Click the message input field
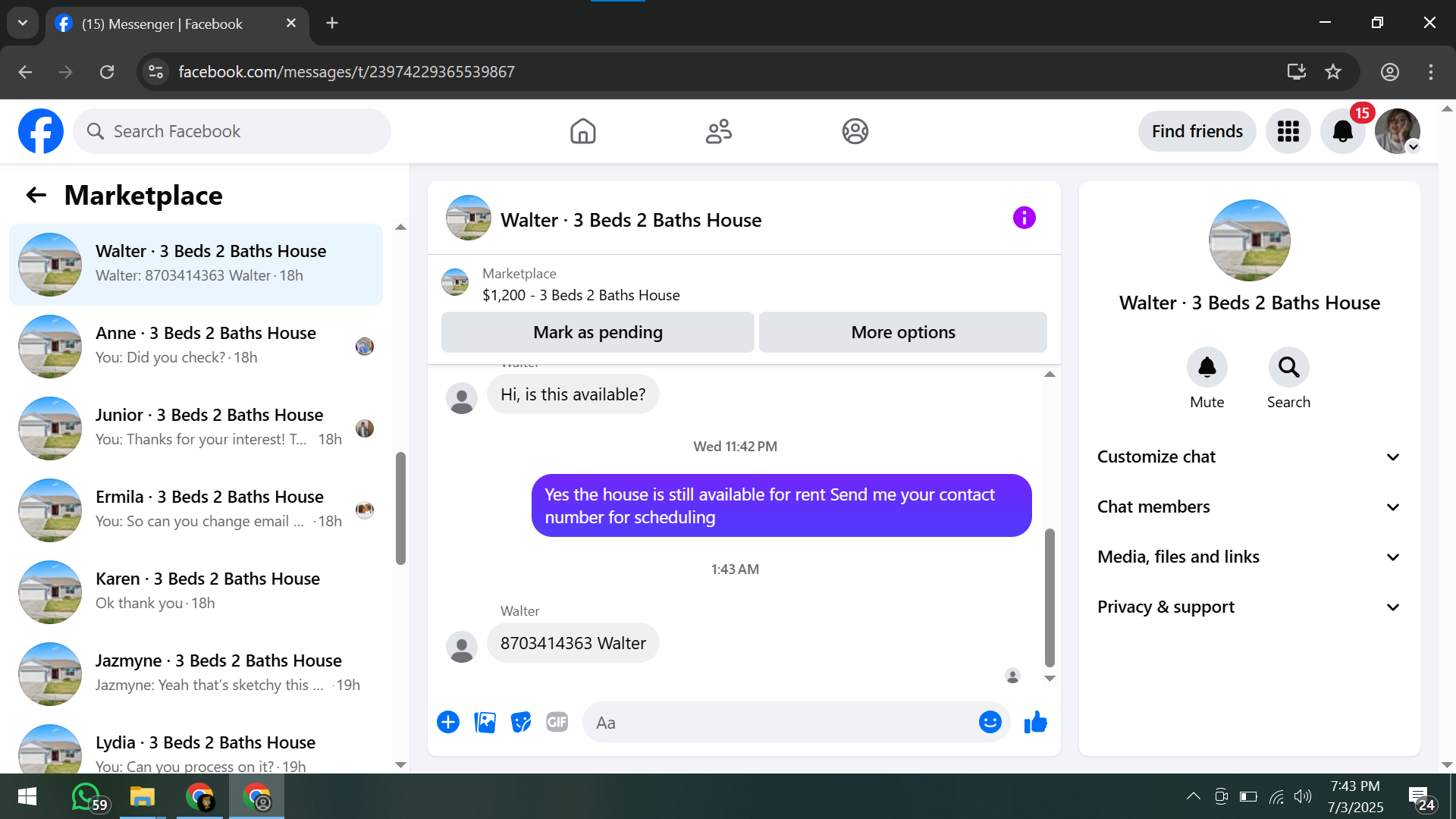Image resolution: width=1456 pixels, height=819 pixels. pos(781,723)
